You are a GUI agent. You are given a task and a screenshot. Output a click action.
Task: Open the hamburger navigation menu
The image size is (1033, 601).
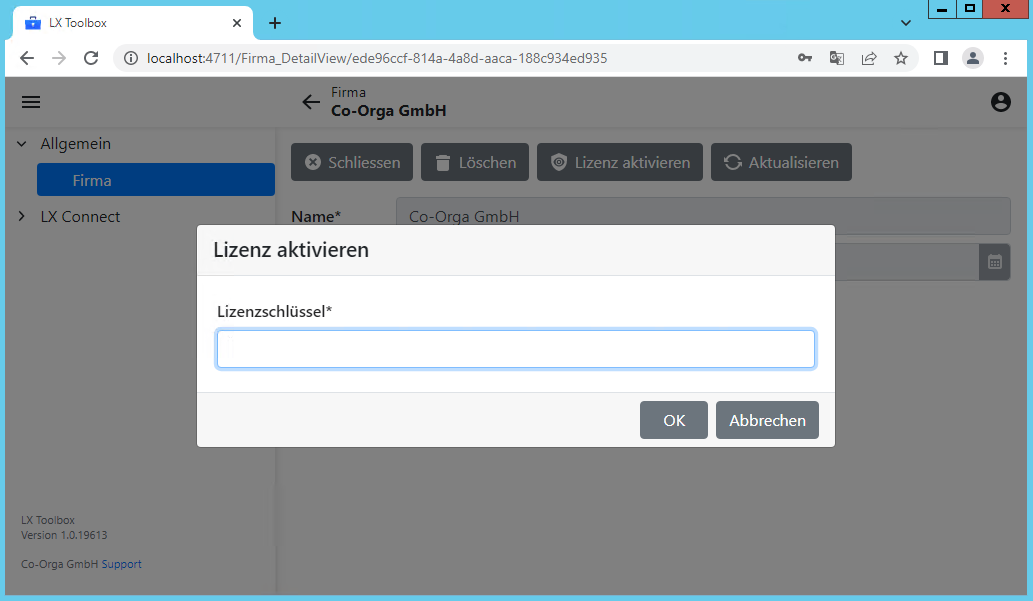pyautogui.click(x=31, y=102)
